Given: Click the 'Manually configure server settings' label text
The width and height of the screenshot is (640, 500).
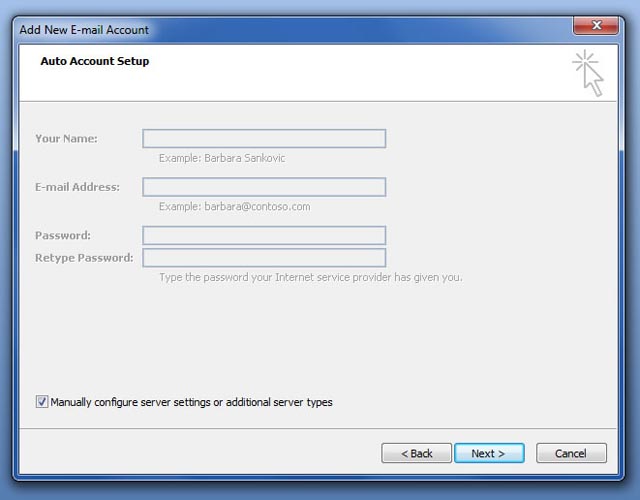Looking at the screenshot, I should pyautogui.click(x=191, y=402).
